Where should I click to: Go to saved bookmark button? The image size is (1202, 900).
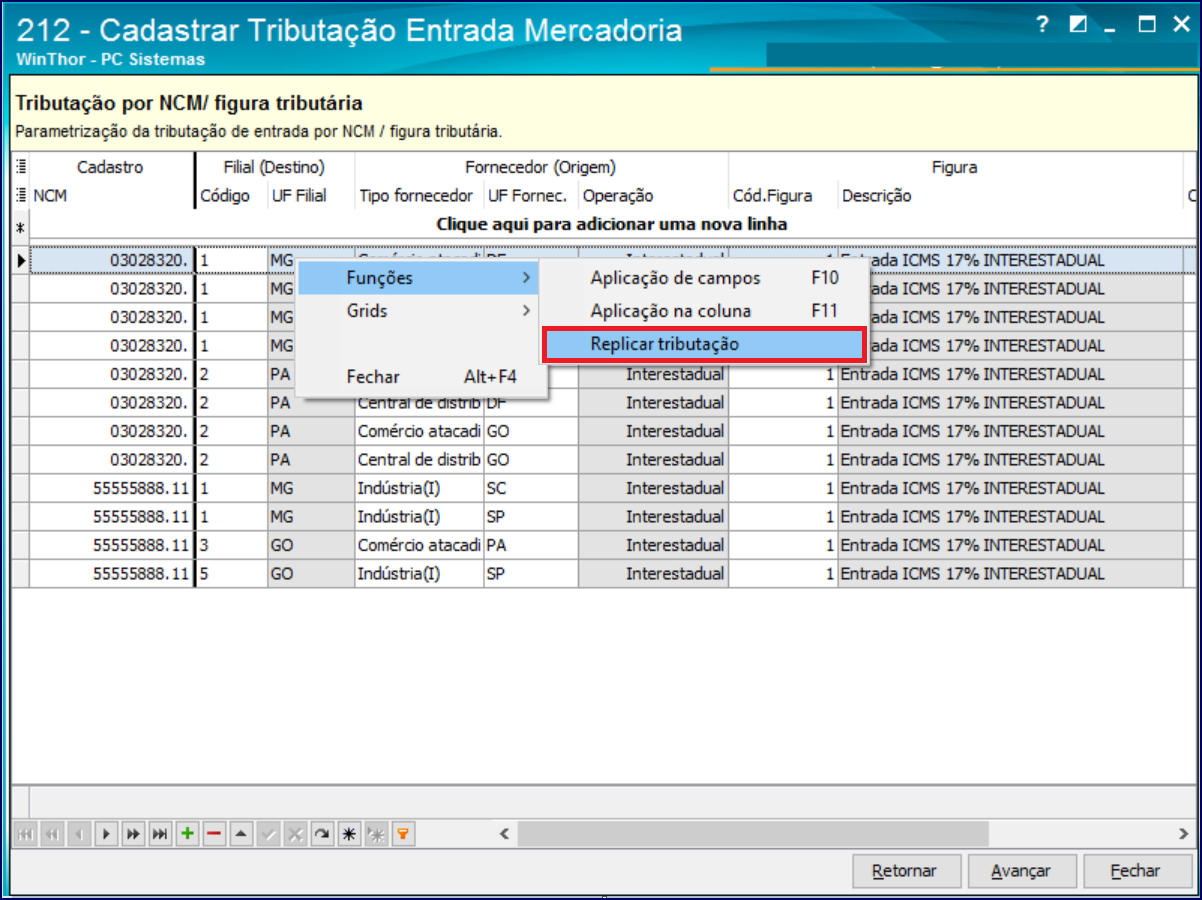tap(376, 834)
